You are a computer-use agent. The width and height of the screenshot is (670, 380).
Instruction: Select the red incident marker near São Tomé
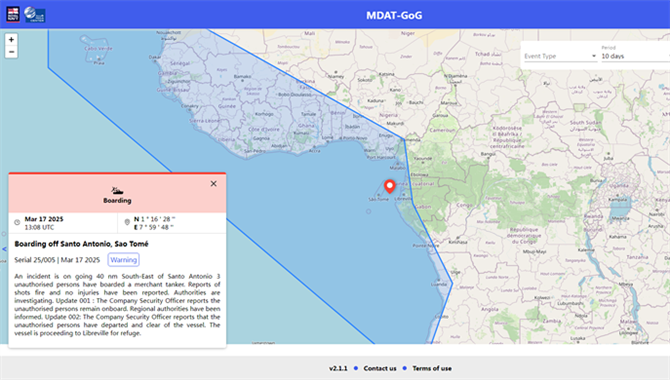(389, 186)
